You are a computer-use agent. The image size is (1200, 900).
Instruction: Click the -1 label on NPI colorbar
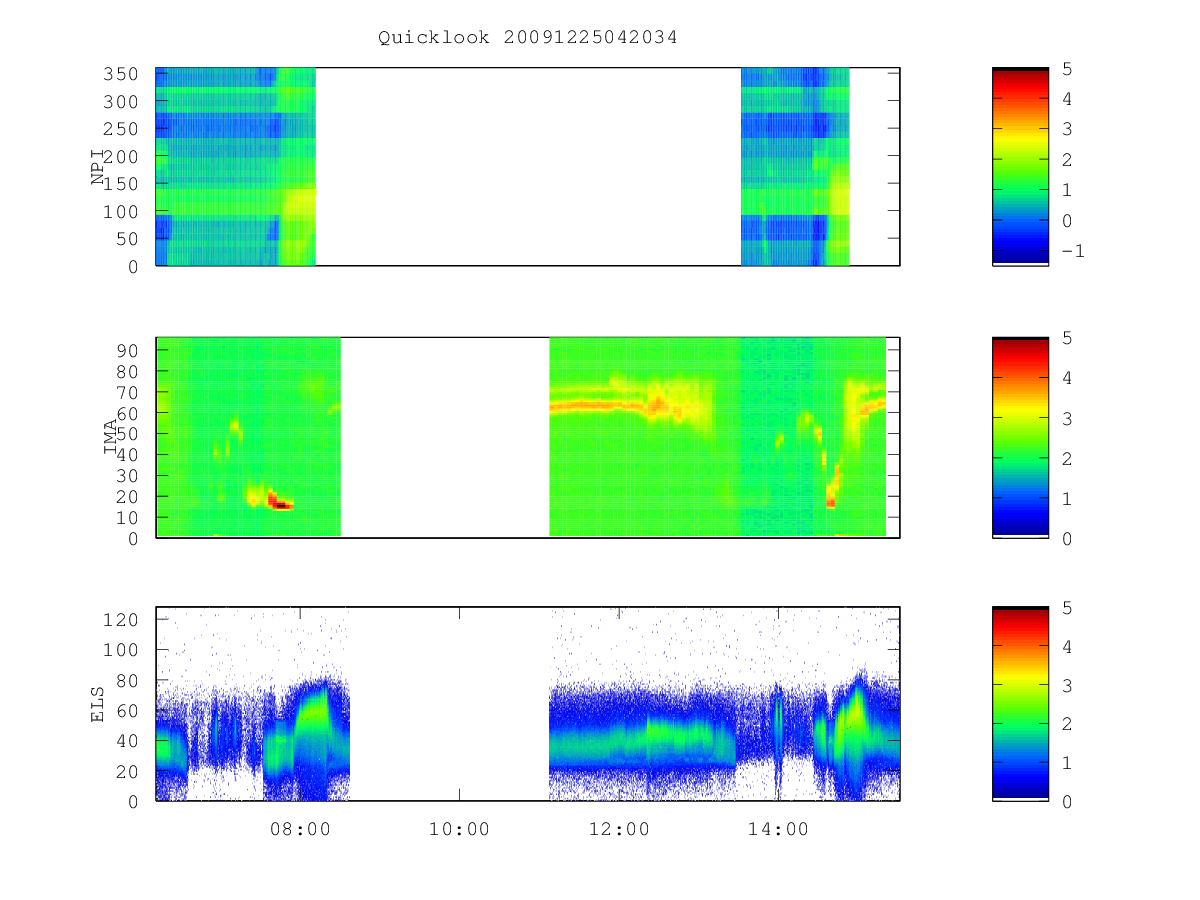pyautogui.click(x=1072, y=251)
